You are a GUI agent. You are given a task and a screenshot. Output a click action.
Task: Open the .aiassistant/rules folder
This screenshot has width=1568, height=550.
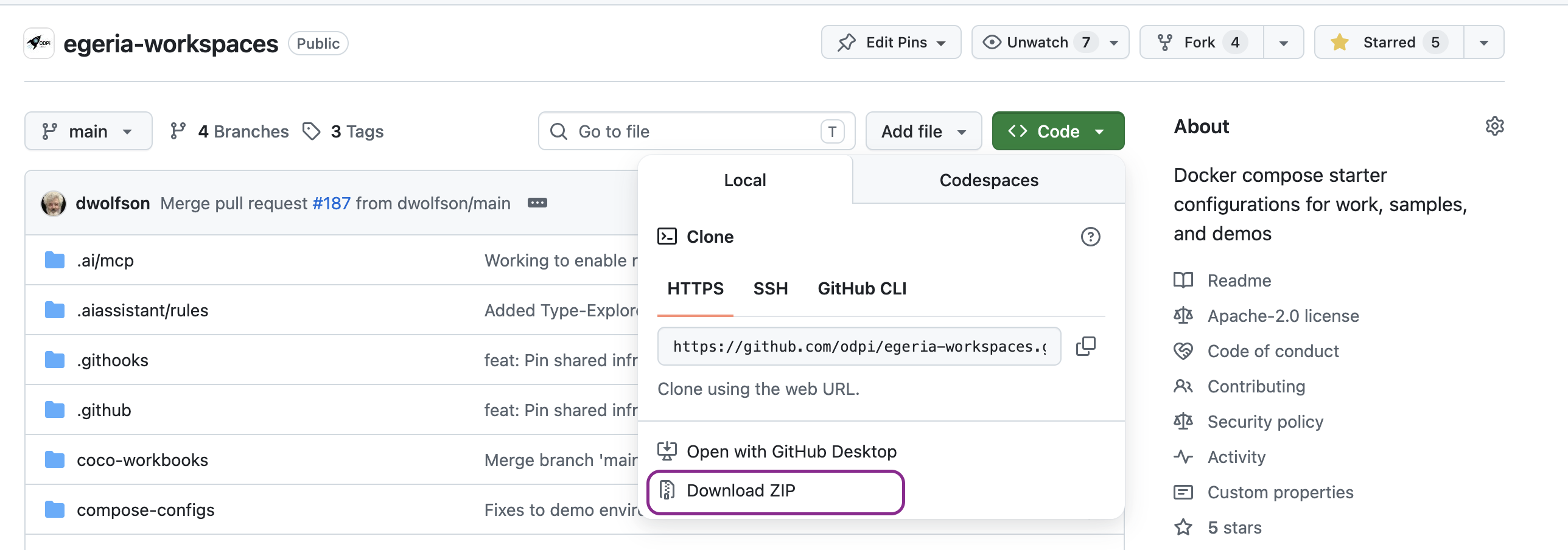[x=142, y=310]
